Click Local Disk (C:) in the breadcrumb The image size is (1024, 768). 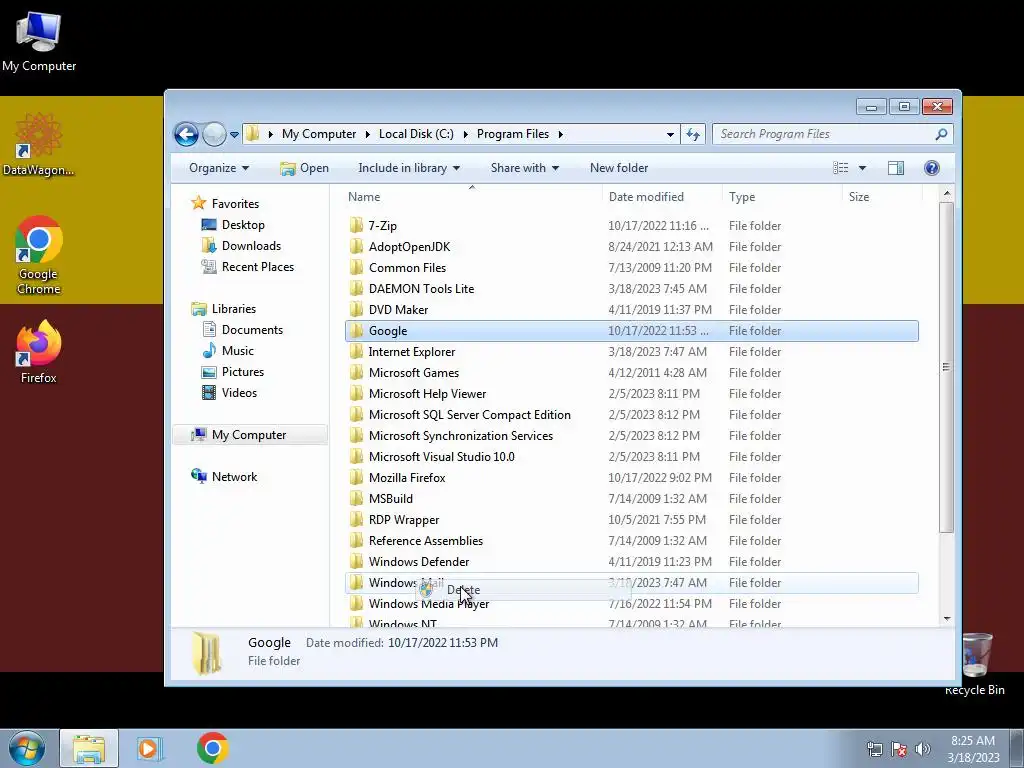(x=416, y=134)
